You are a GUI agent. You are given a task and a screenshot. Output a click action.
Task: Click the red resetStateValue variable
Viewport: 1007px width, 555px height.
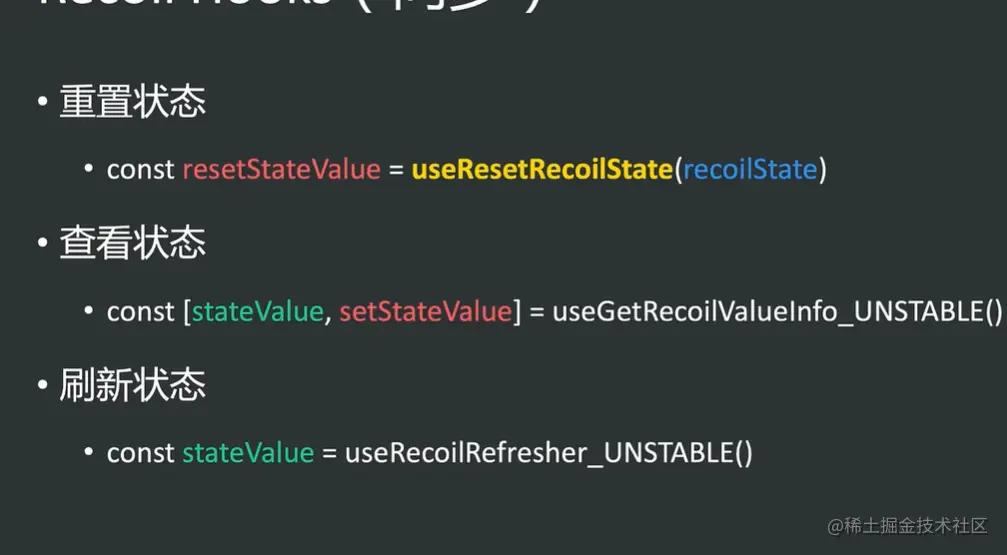tap(281, 170)
